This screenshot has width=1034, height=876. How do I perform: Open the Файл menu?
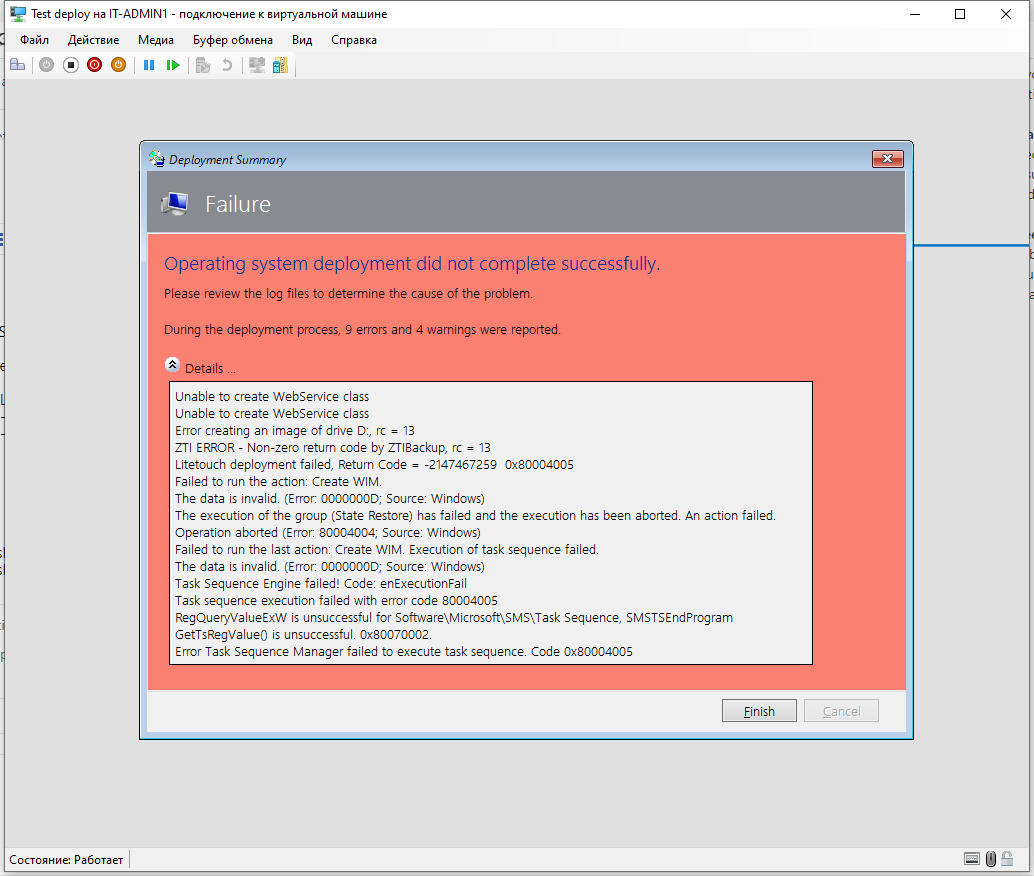(34, 40)
